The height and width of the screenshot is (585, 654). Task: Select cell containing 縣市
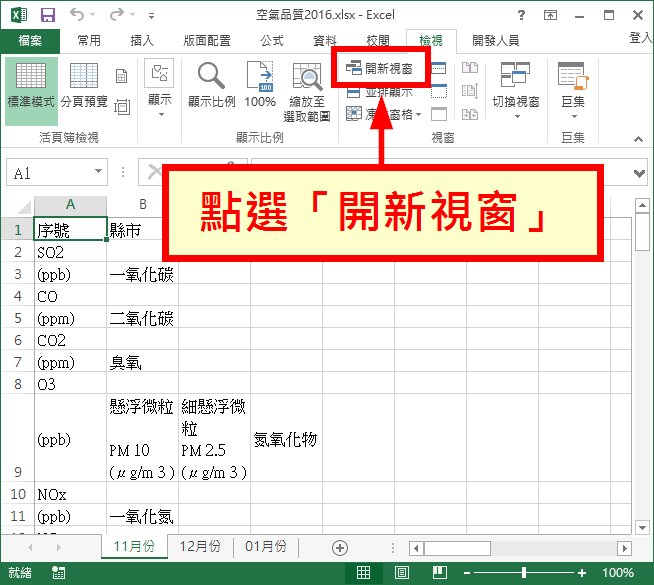pyautogui.click(x=134, y=229)
